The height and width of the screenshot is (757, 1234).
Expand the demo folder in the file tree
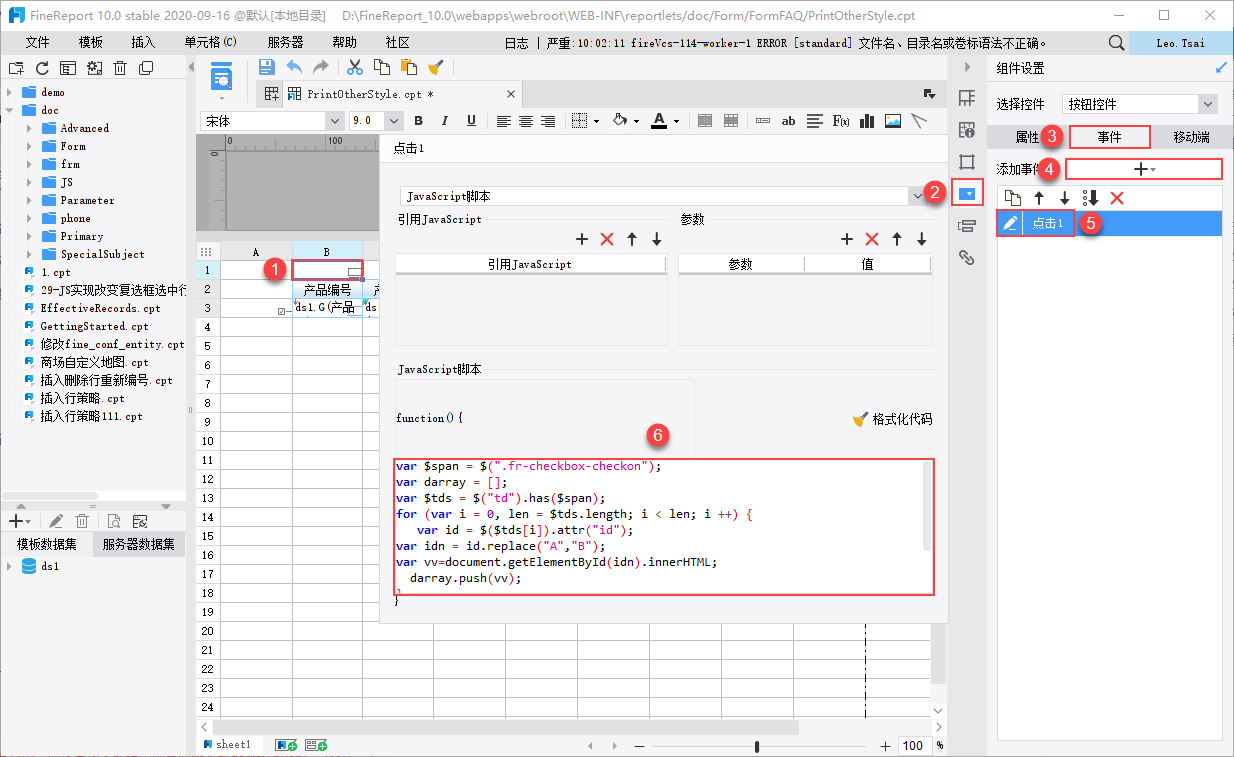coord(9,92)
